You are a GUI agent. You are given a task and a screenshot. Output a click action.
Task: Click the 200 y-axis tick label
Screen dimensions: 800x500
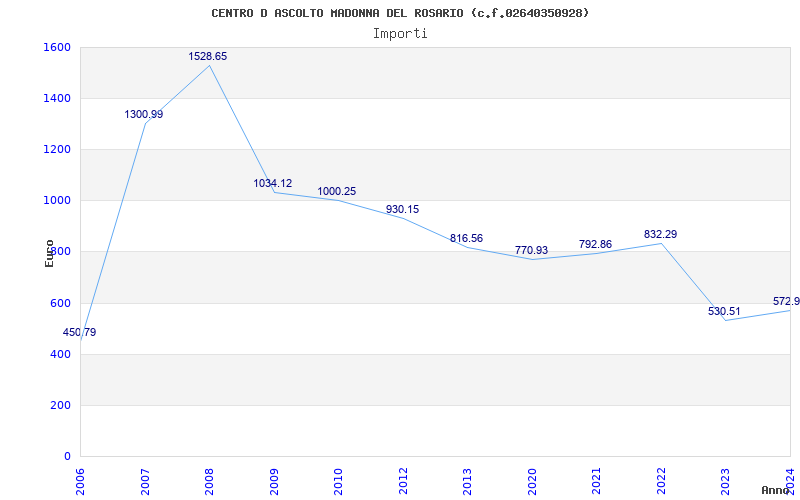coord(60,406)
